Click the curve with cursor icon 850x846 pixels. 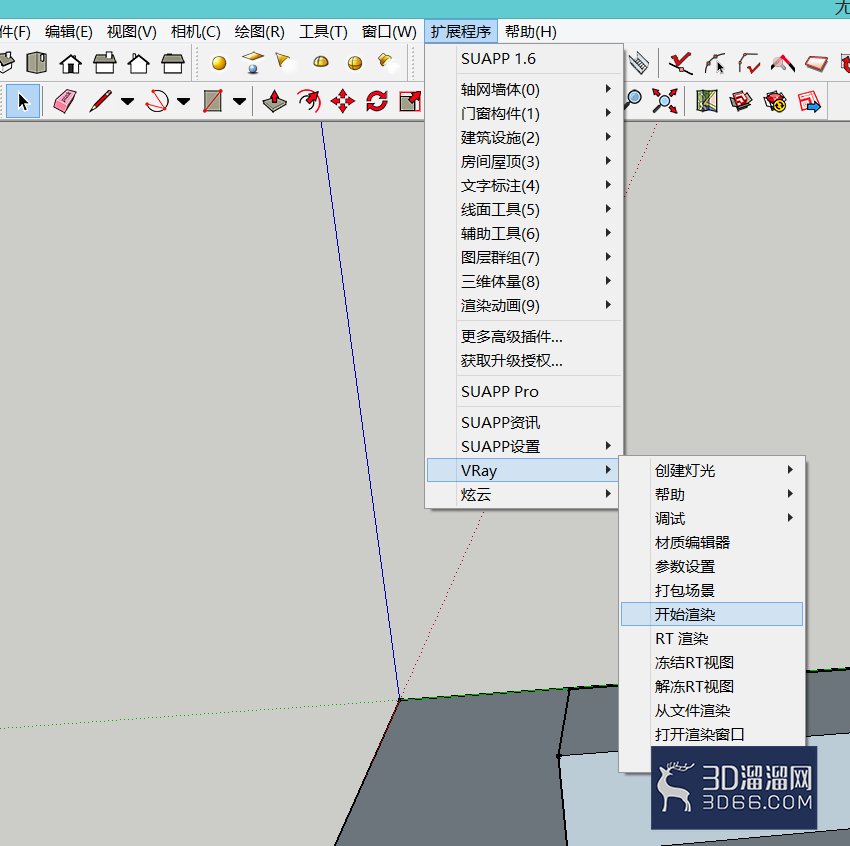pyautogui.click(x=714, y=63)
